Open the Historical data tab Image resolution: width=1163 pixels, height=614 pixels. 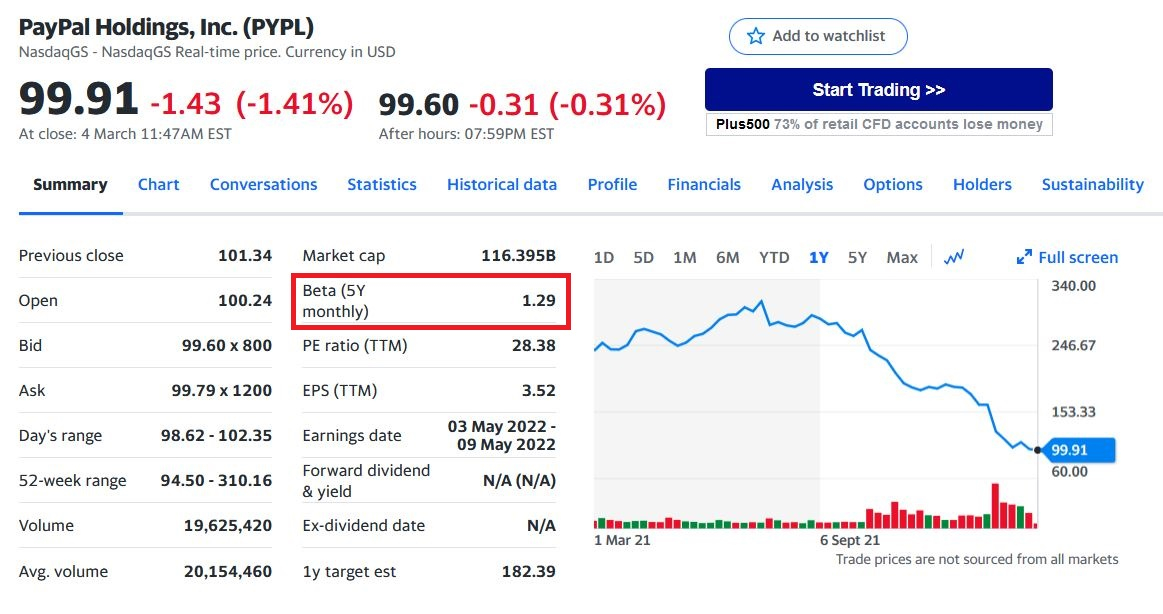(x=502, y=185)
